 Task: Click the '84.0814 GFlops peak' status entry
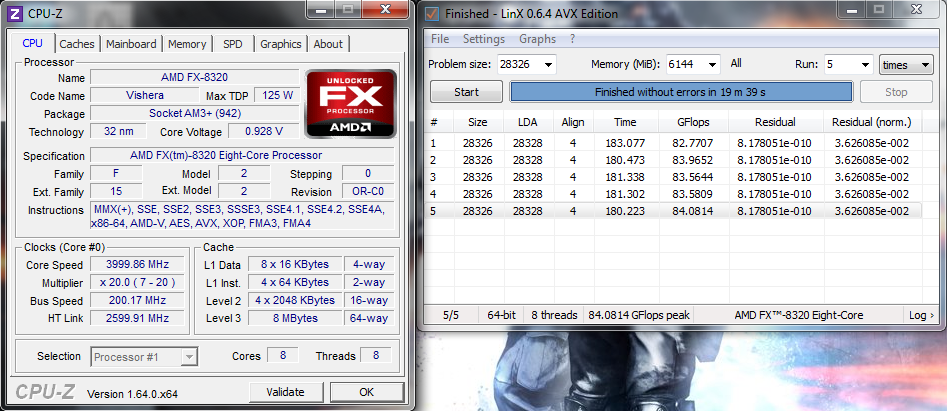point(638,315)
